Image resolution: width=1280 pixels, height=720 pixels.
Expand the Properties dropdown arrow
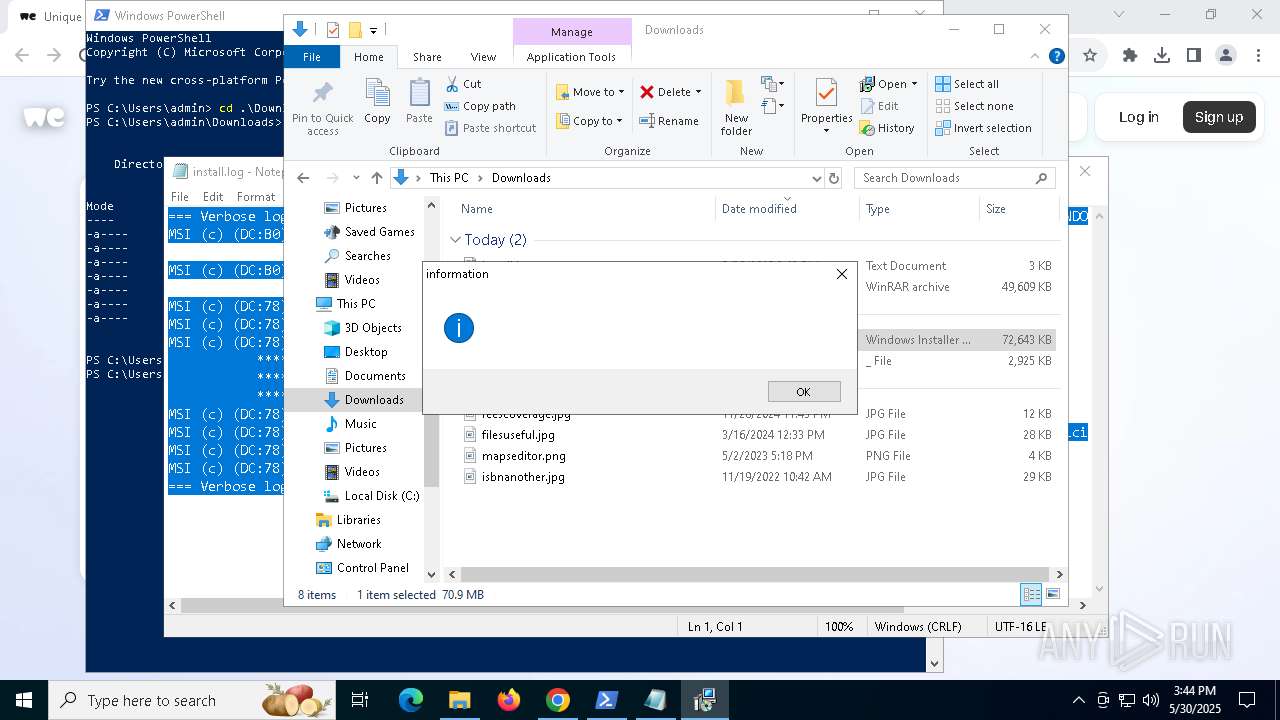[x=826, y=131]
